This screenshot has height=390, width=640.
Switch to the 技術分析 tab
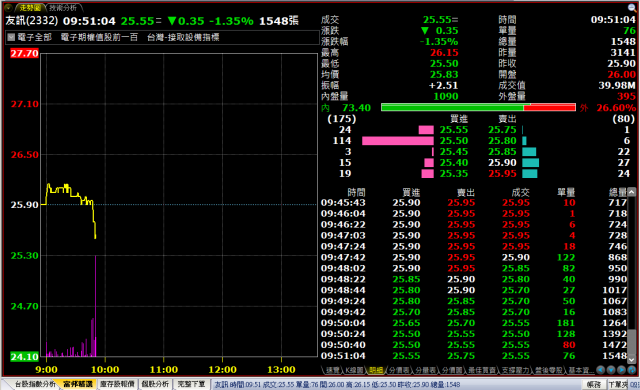63,7
